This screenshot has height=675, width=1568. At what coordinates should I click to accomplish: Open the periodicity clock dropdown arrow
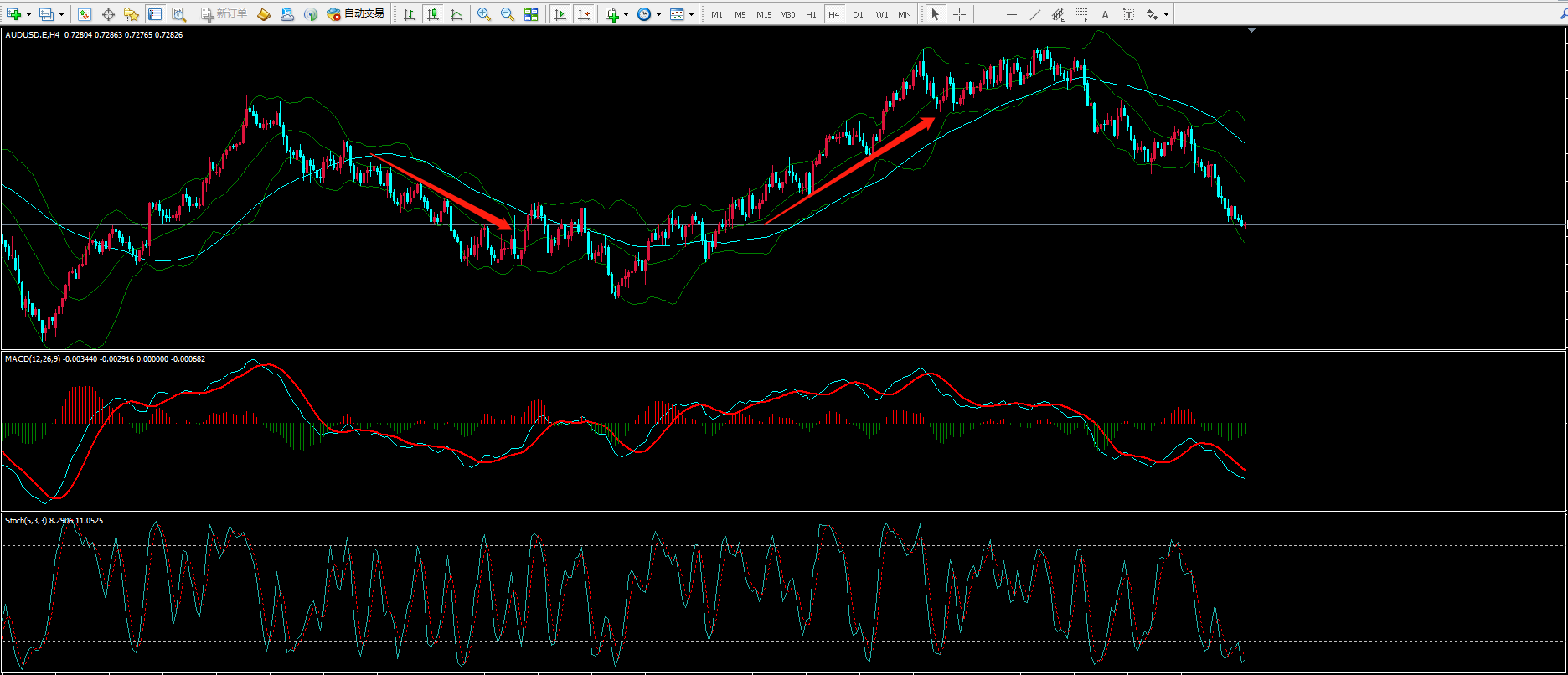(x=658, y=15)
